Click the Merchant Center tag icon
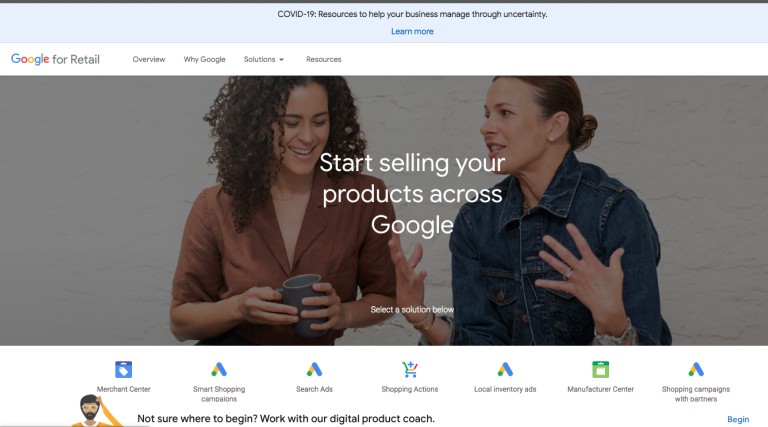 (123, 369)
